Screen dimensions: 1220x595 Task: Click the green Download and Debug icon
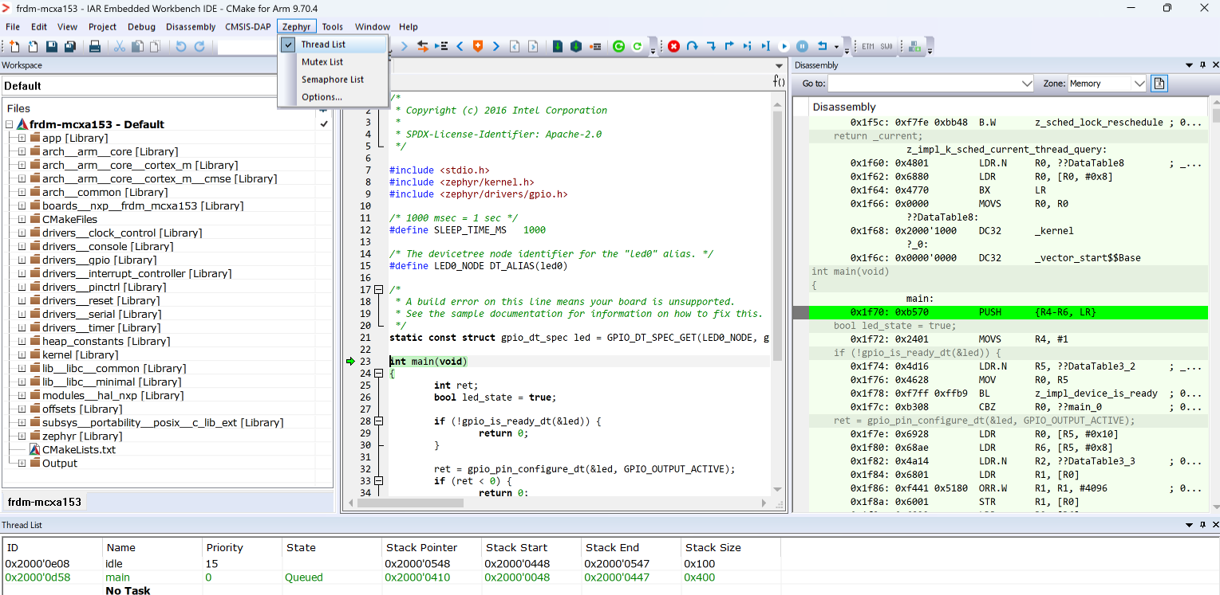[558, 46]
